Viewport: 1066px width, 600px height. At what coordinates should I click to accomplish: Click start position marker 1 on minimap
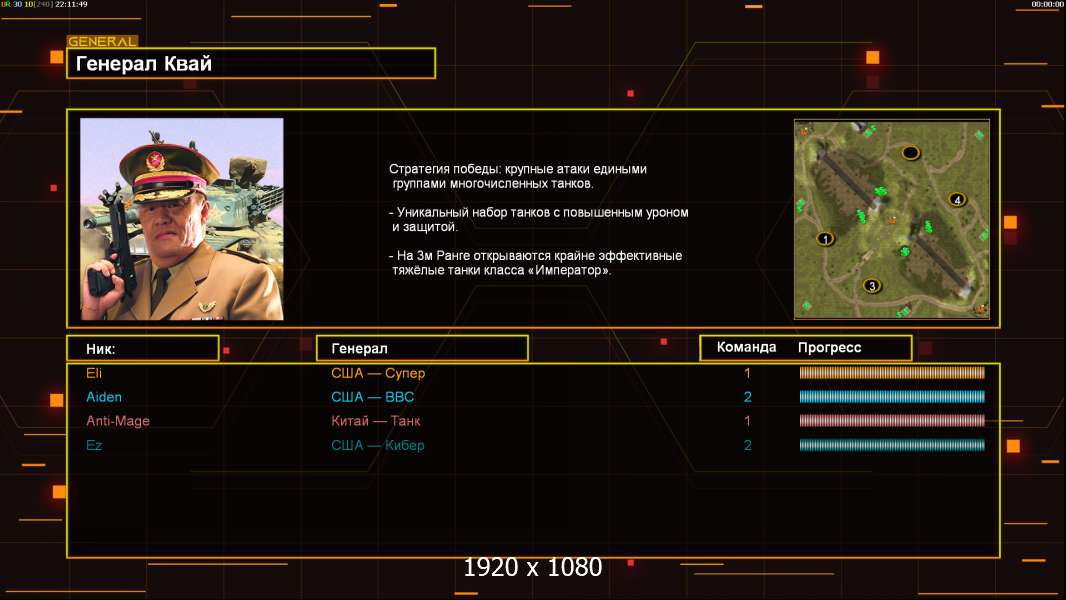(x=825, y=239)
